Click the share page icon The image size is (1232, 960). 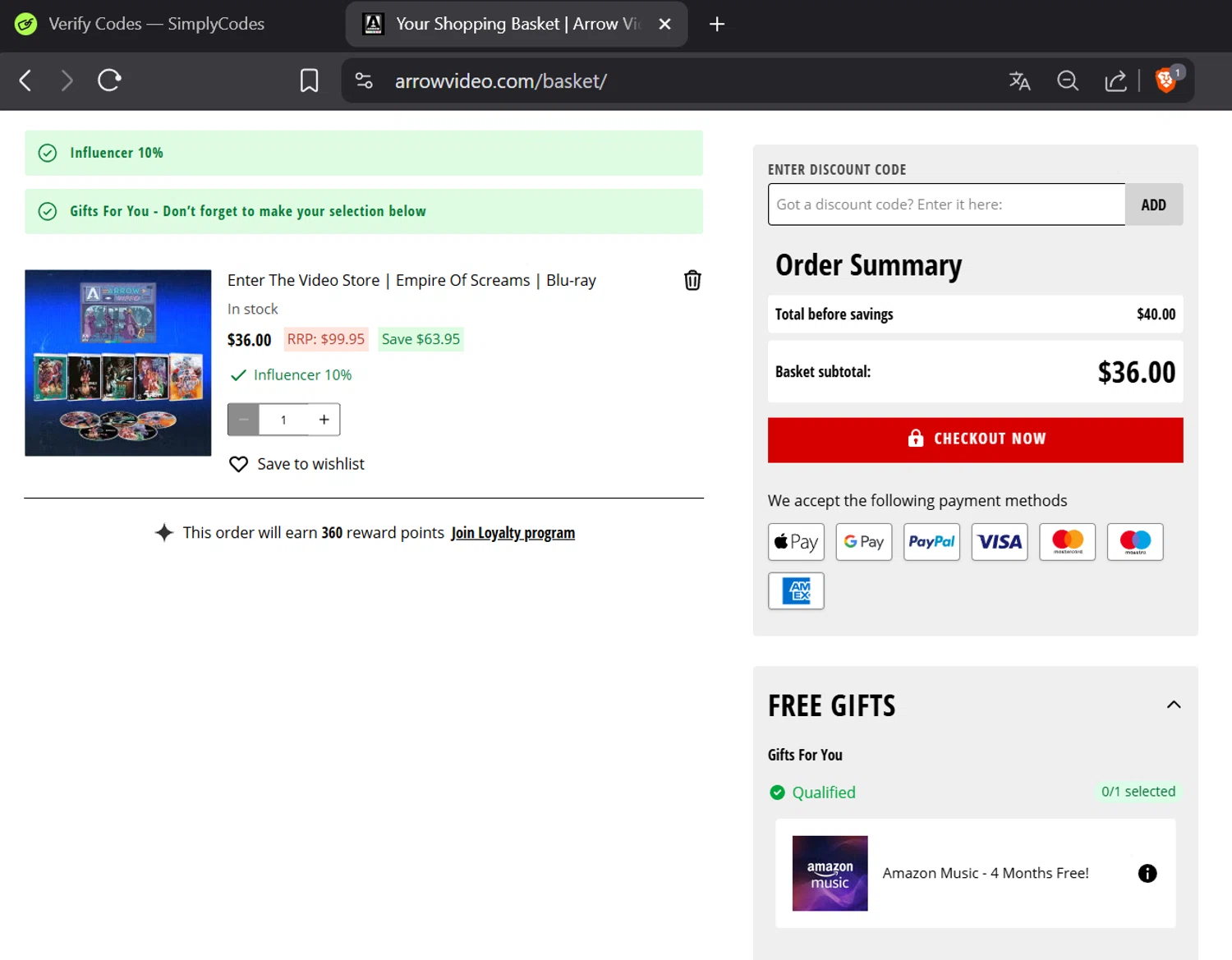(x=1115, y=80)
